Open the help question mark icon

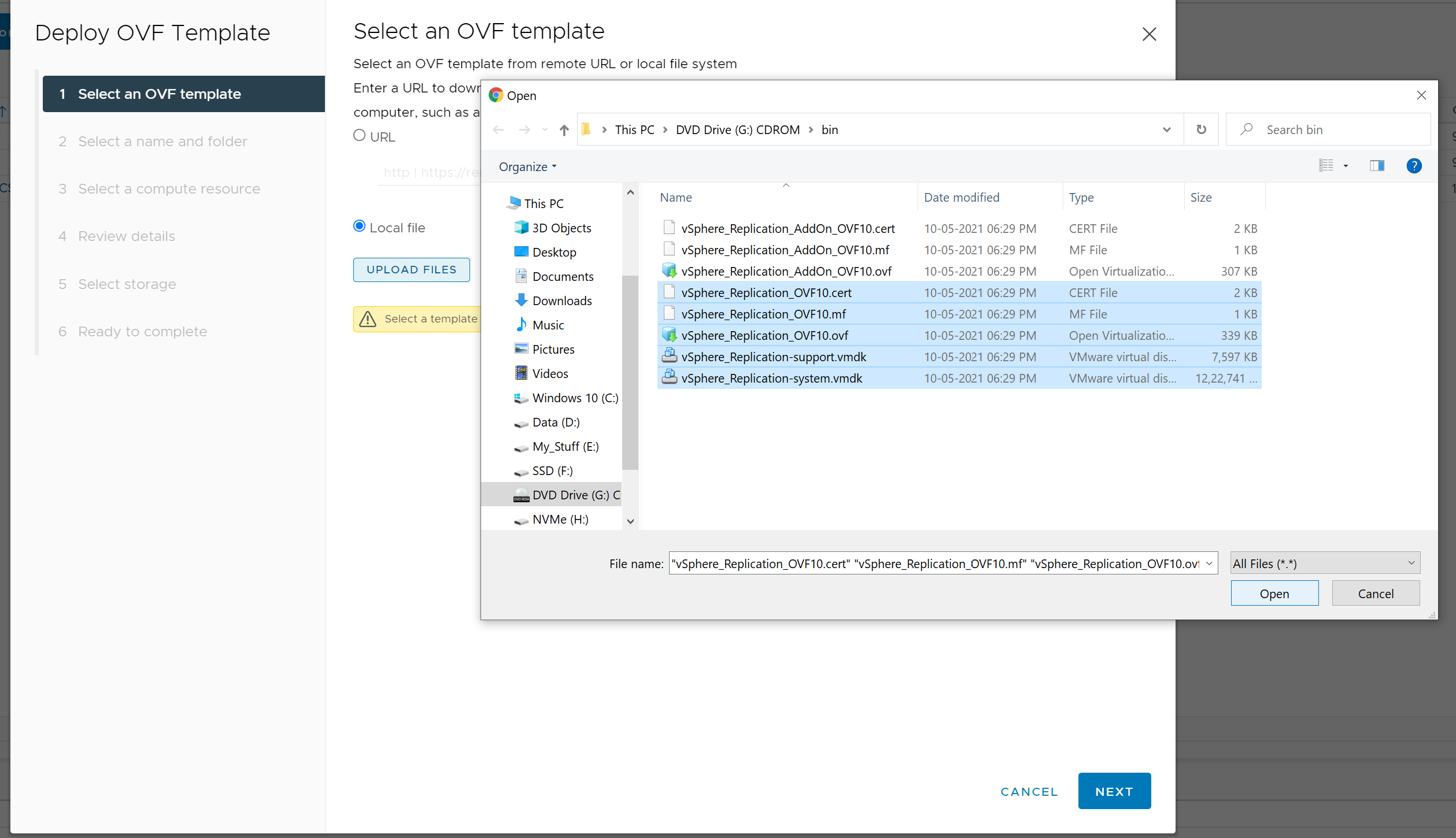click(1414, 166)
